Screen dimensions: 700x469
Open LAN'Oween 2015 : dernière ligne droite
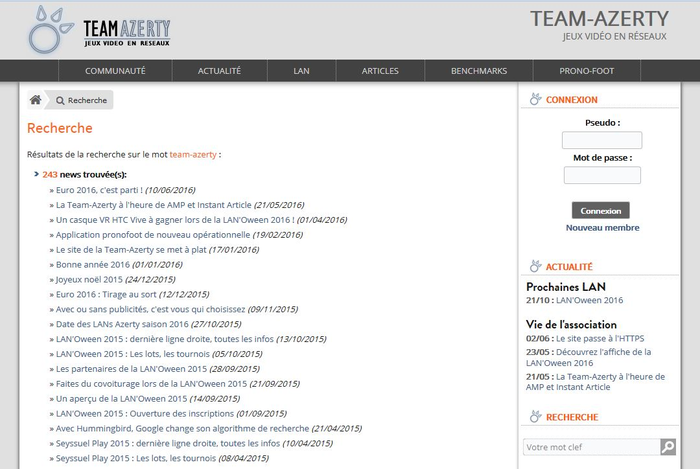(x=165, y=339)
